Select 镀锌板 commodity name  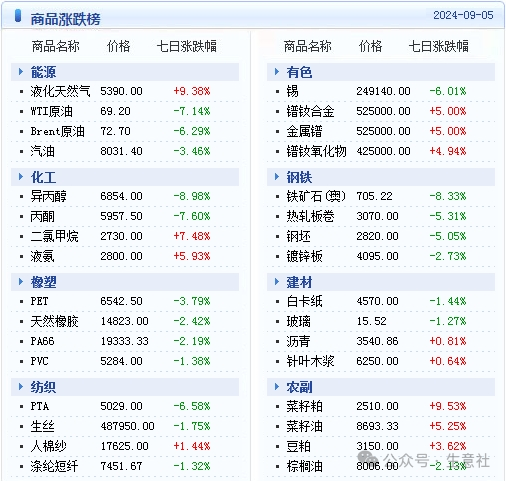pyautogui.click(x=304, y=256)
